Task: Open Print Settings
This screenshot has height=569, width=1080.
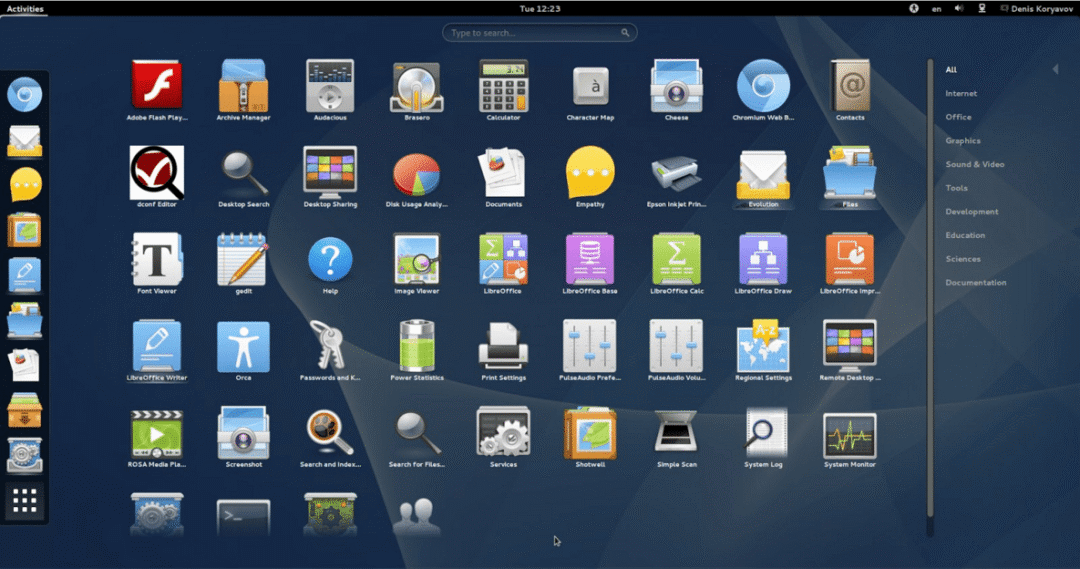Action: point(503,351)
